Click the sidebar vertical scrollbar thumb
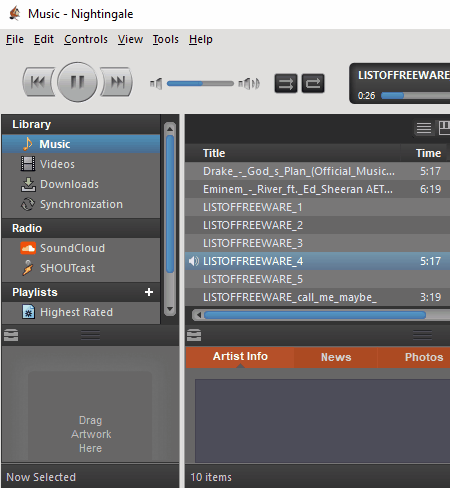The width and height of the screenshot is (450, 488). click(x=170, y=204)
